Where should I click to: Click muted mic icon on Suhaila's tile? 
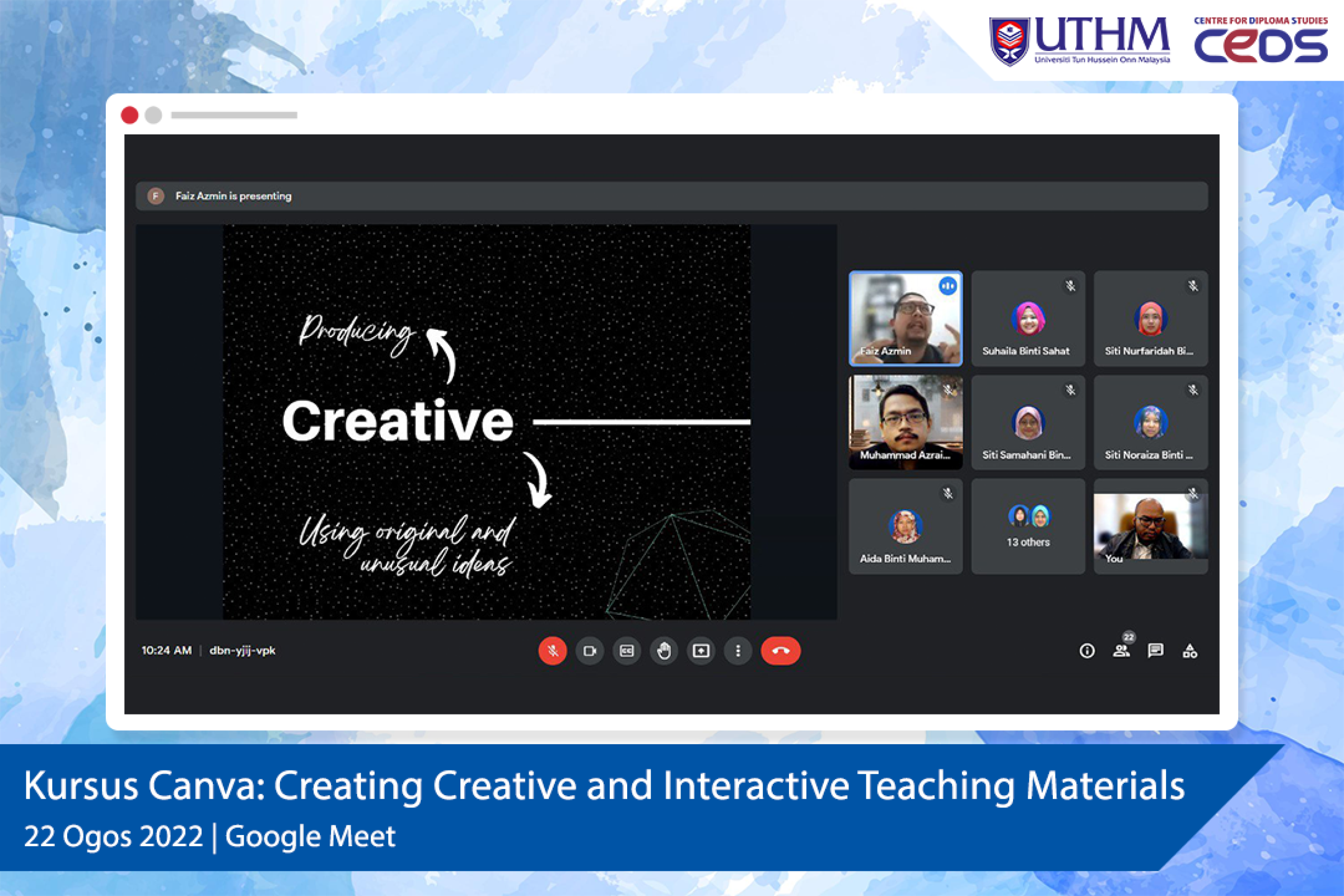pos(1070,286)
